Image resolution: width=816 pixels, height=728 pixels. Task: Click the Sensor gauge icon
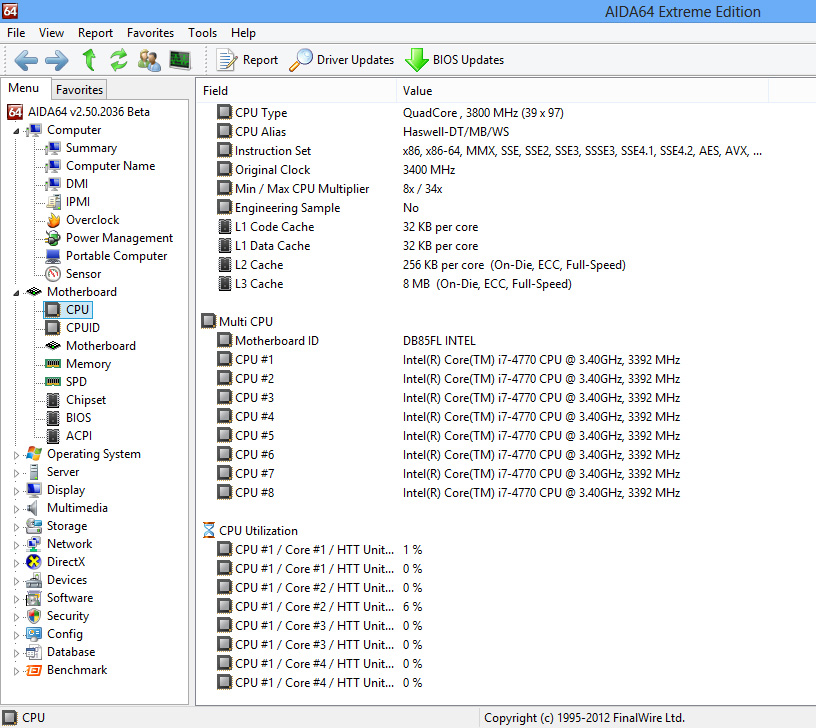click(x=53, y=274)
